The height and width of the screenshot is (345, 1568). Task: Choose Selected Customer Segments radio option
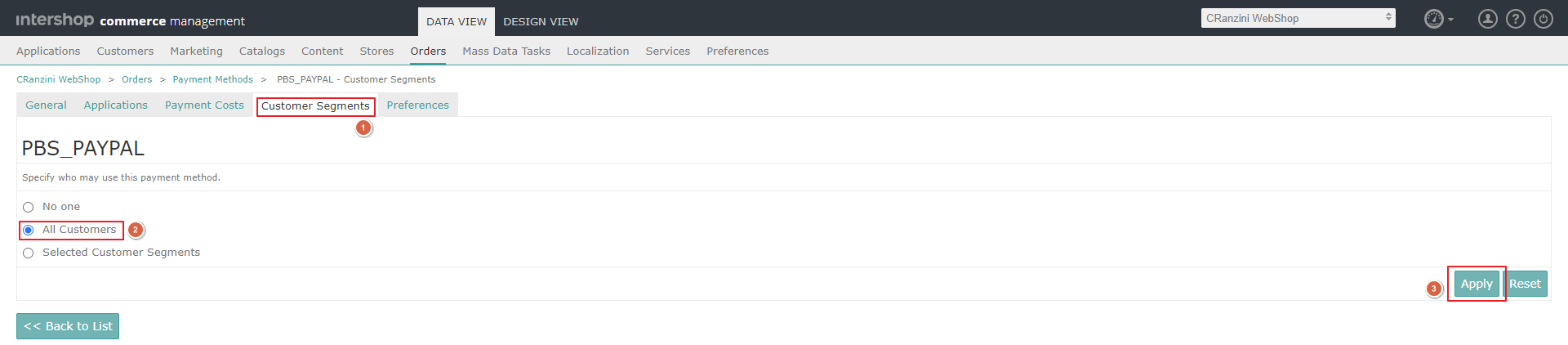(x=29, y=253)
